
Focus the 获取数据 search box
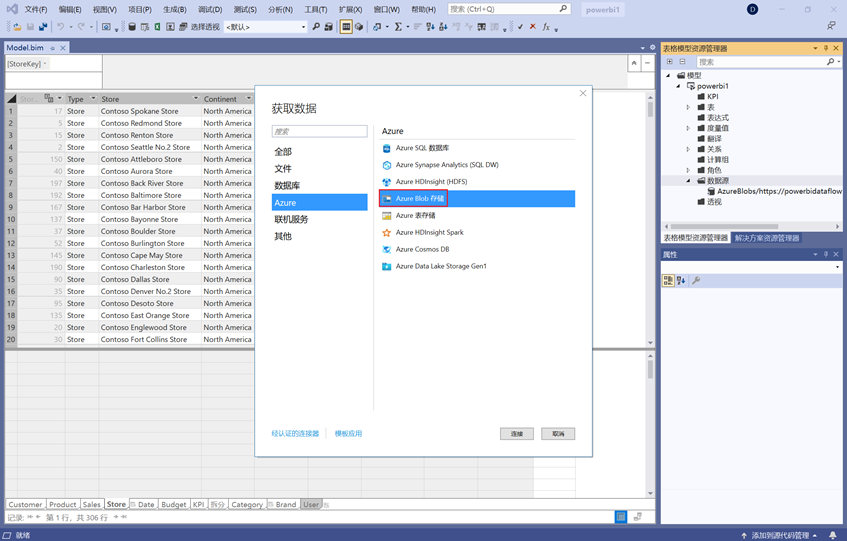(x=319, y=131)
